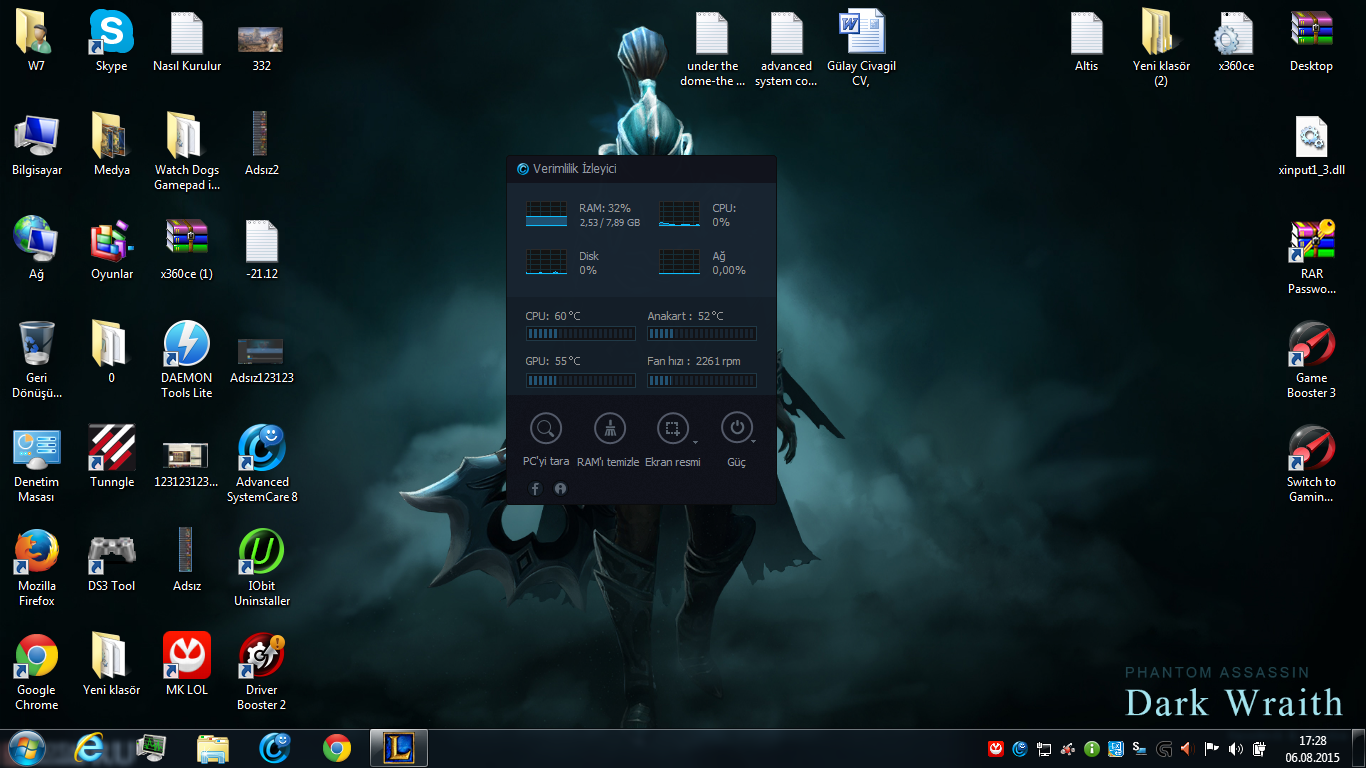Open Chrome from the taskbar

click(337, 748)
